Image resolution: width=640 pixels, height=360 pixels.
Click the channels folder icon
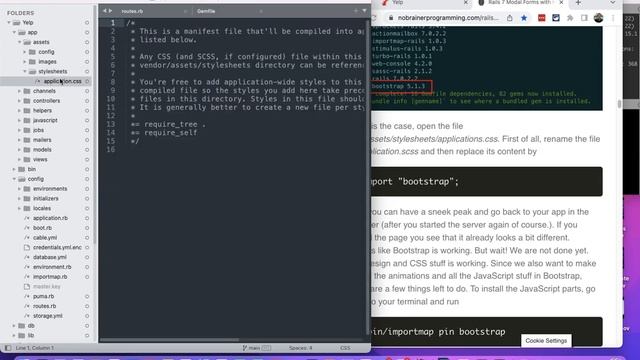pos(27,91)
